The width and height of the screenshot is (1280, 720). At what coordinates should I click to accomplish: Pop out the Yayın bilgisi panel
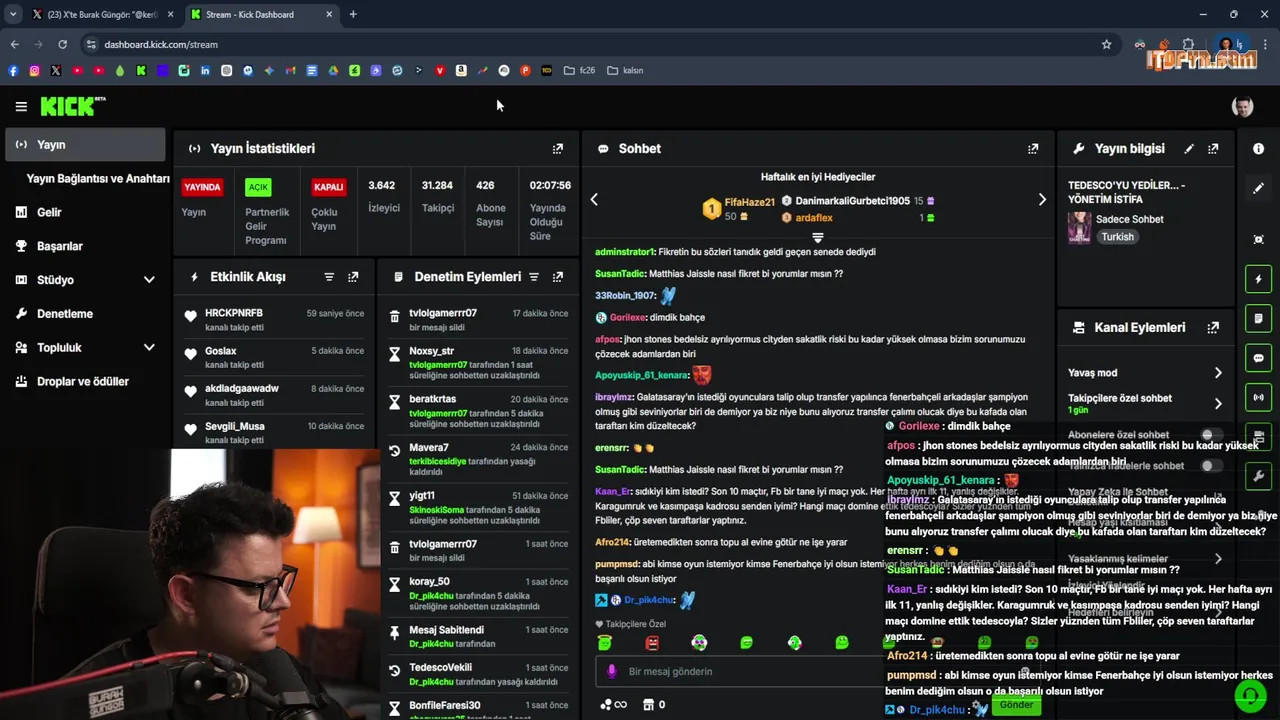[x=1213, y=149]
